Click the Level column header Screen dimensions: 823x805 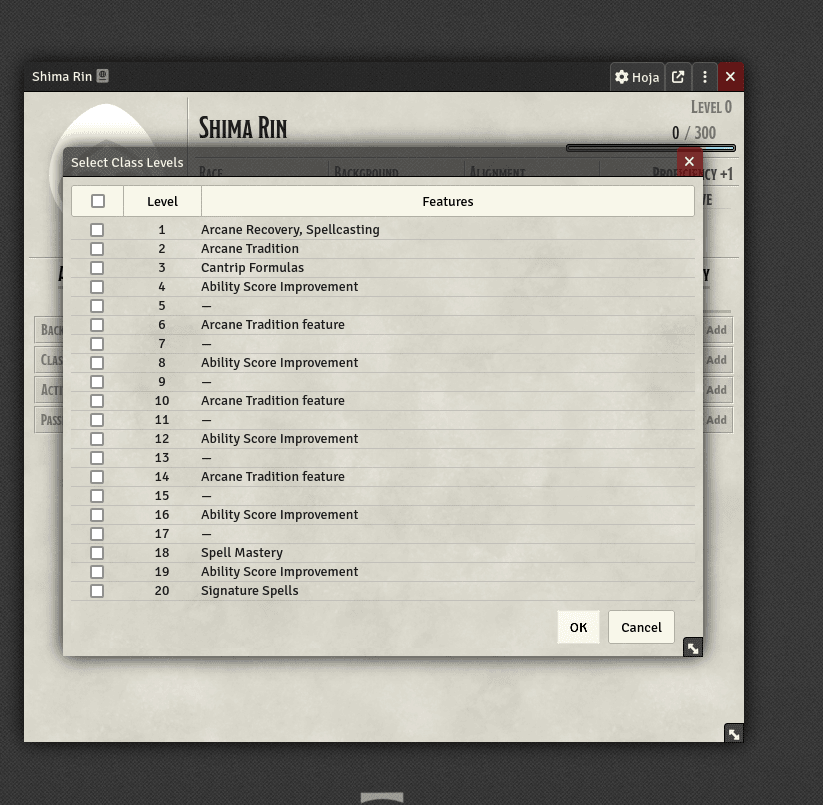(162, 201)
